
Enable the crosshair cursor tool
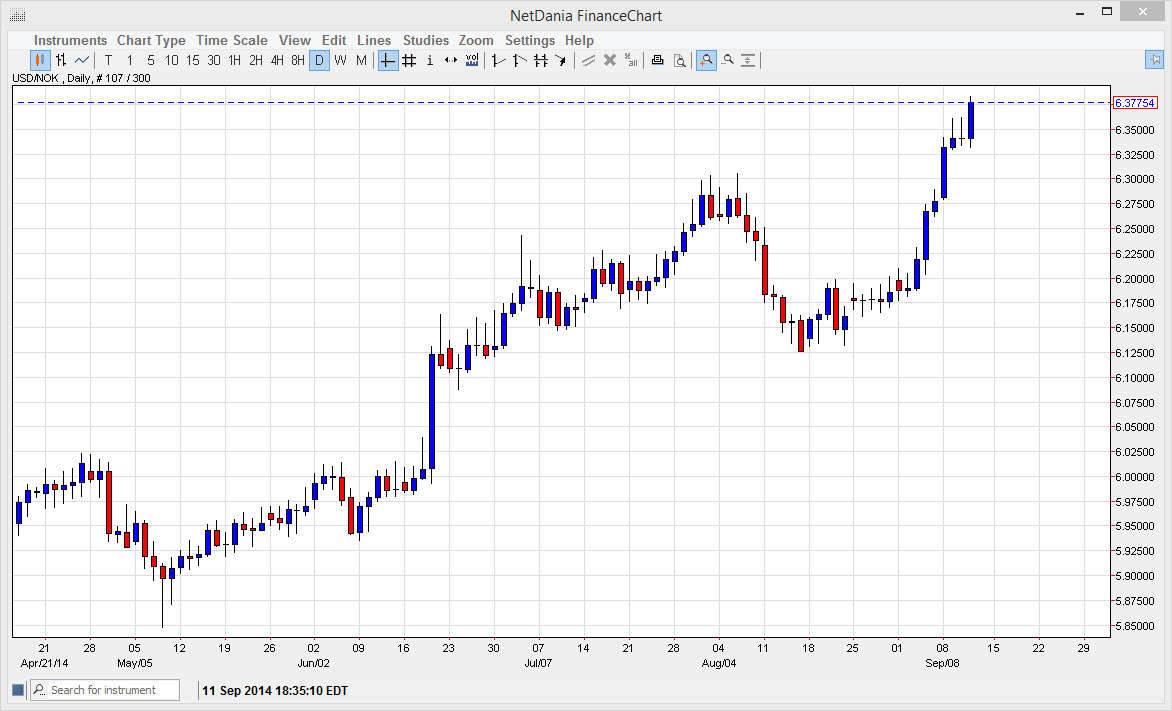point(386,60)
